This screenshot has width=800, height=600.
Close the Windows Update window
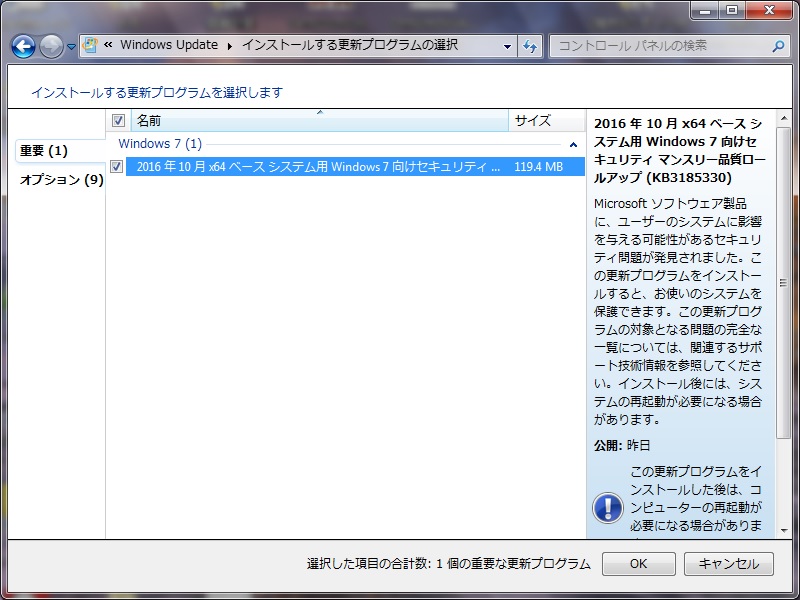(769, 11)
